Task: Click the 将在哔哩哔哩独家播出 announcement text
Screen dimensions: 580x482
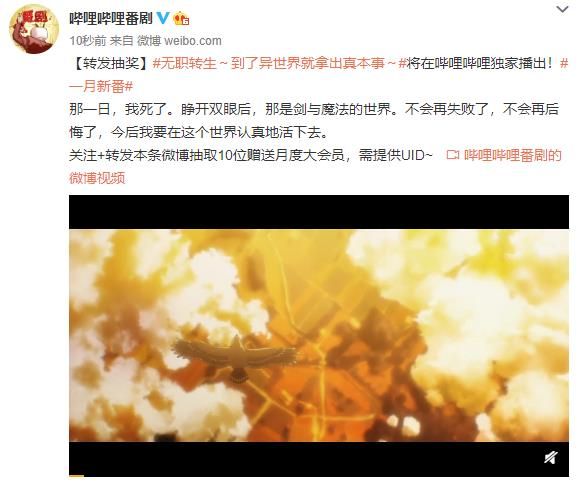Action: (480, 64)
